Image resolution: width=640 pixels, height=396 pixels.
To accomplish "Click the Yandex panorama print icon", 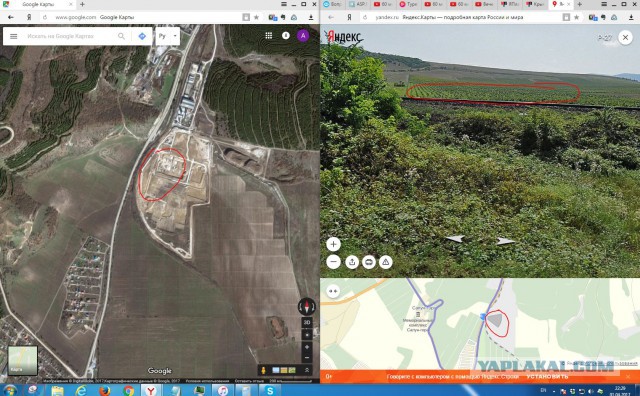I will [x=369, y=262].
